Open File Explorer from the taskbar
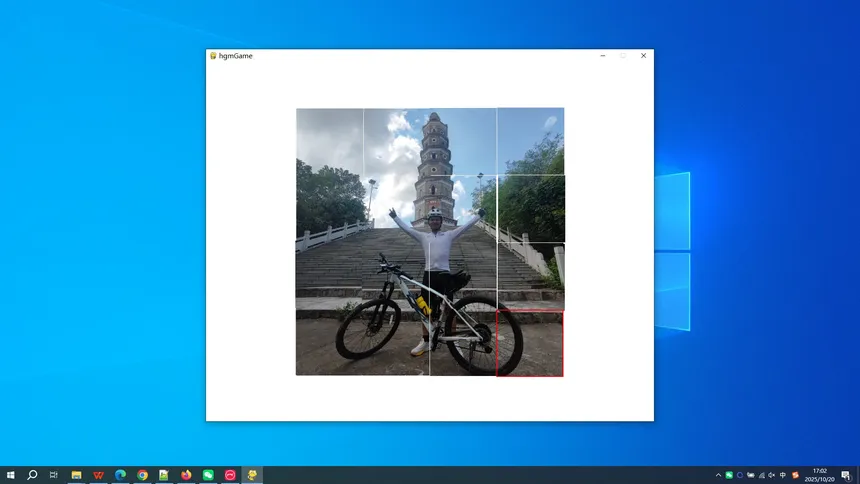860x484 pixels. pos(76,475)
